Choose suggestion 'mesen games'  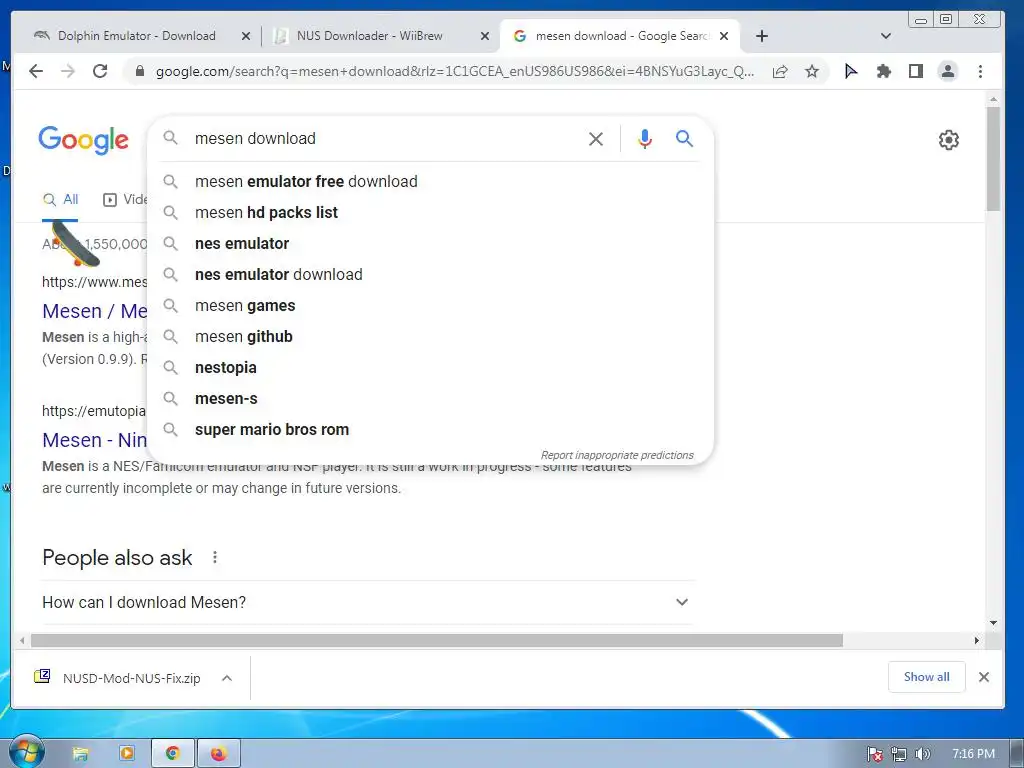click(x=430, y=306)
